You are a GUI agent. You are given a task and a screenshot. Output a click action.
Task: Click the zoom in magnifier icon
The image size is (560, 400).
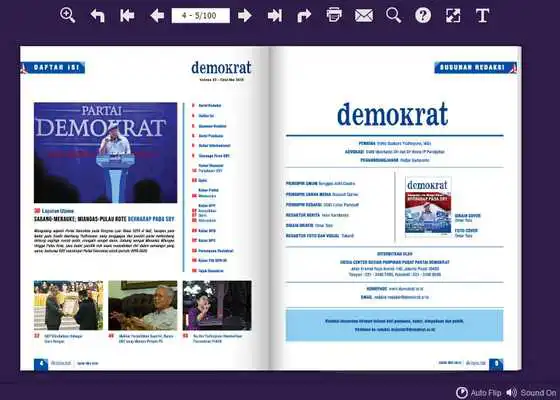click(x=67, y=15)
